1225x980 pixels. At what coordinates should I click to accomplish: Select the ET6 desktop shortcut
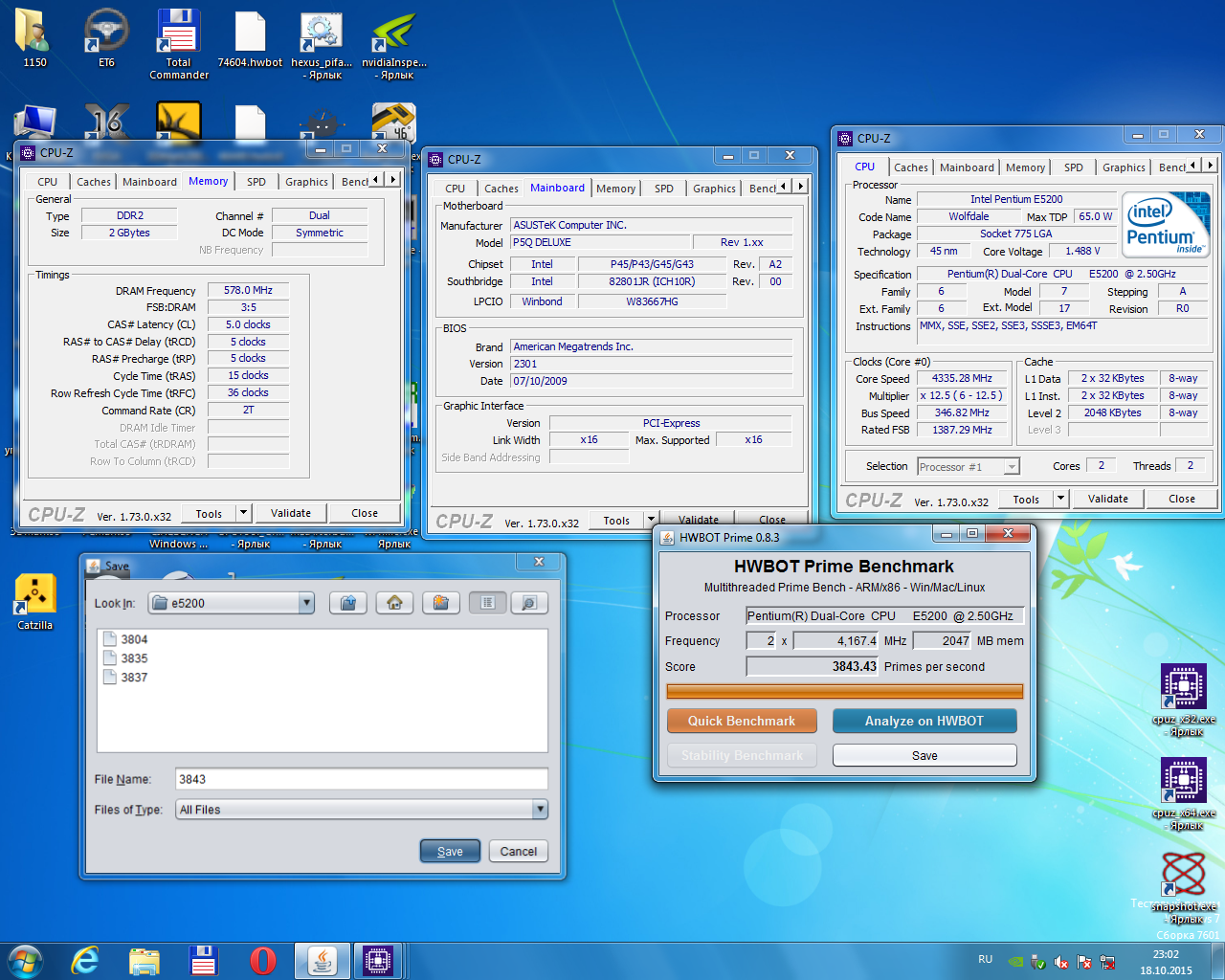(x=106, y=38)
